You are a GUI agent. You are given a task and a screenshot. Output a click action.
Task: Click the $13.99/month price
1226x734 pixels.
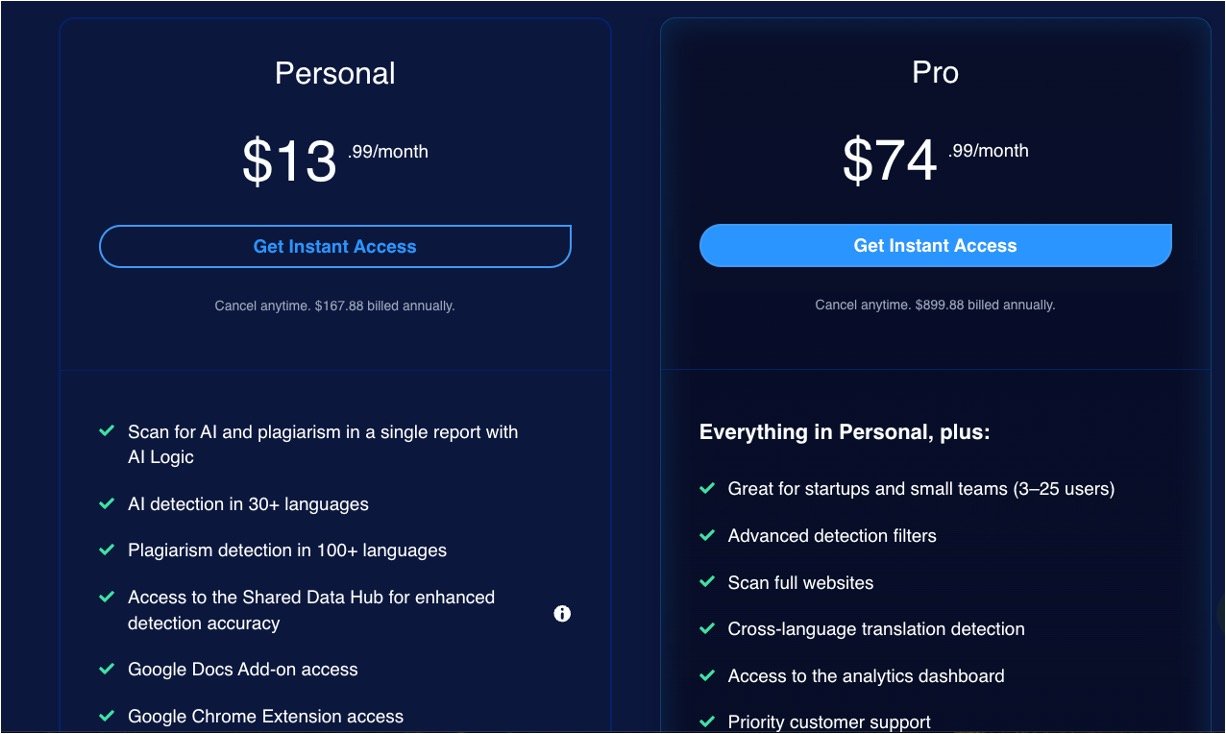tap(335, 160)
